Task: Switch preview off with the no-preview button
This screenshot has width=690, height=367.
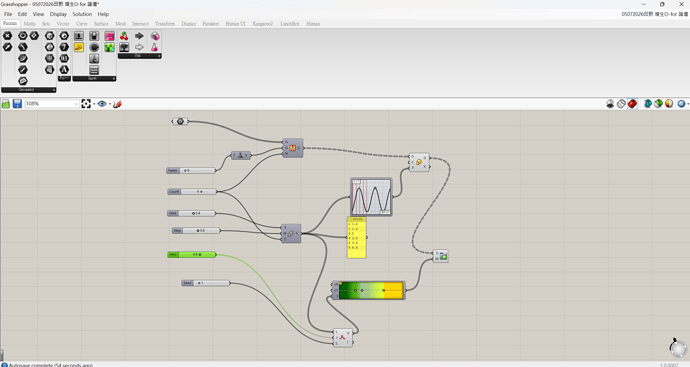Action: 610,104
